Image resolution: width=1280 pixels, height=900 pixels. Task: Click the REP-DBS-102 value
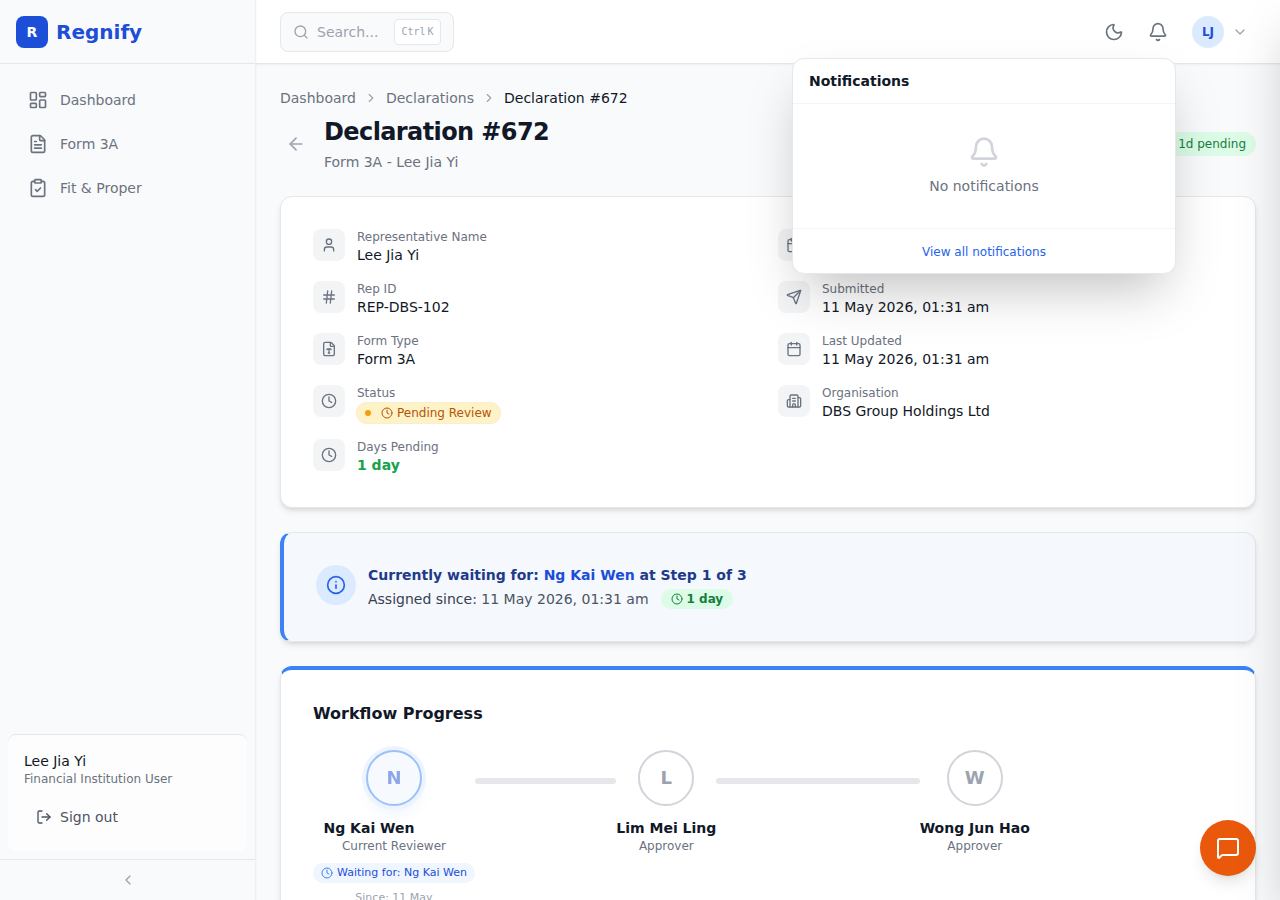click(403, 307)
